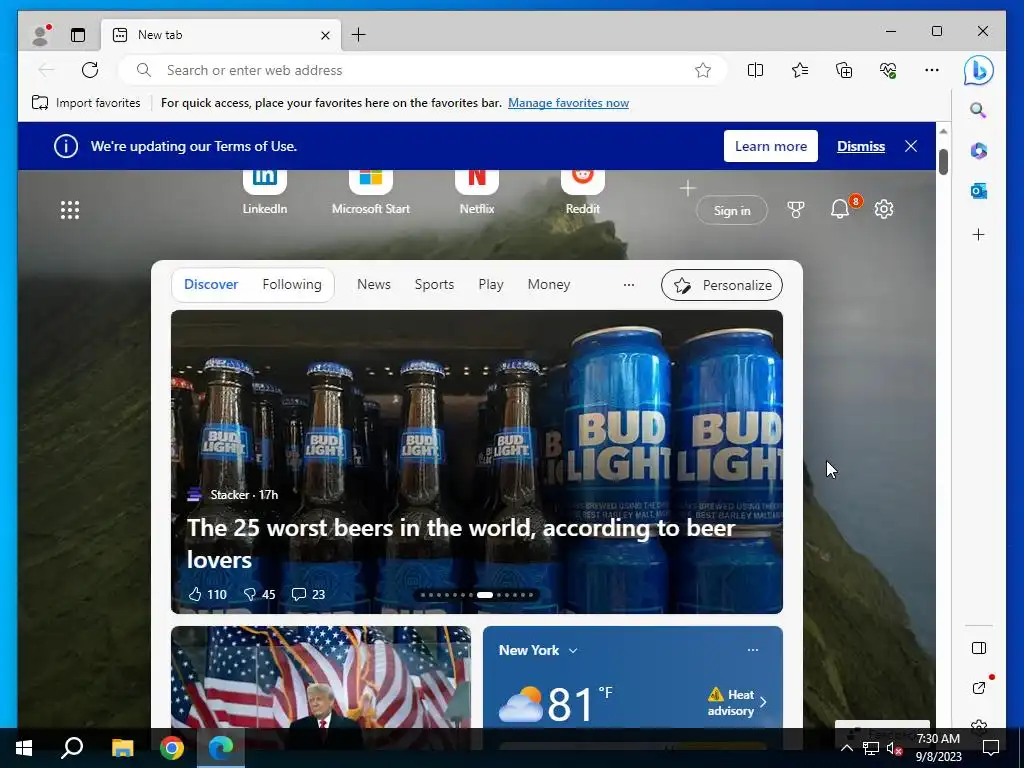The image size is (1024, 768).
Task: Open Netflix quick link
Action: [477, 191]
